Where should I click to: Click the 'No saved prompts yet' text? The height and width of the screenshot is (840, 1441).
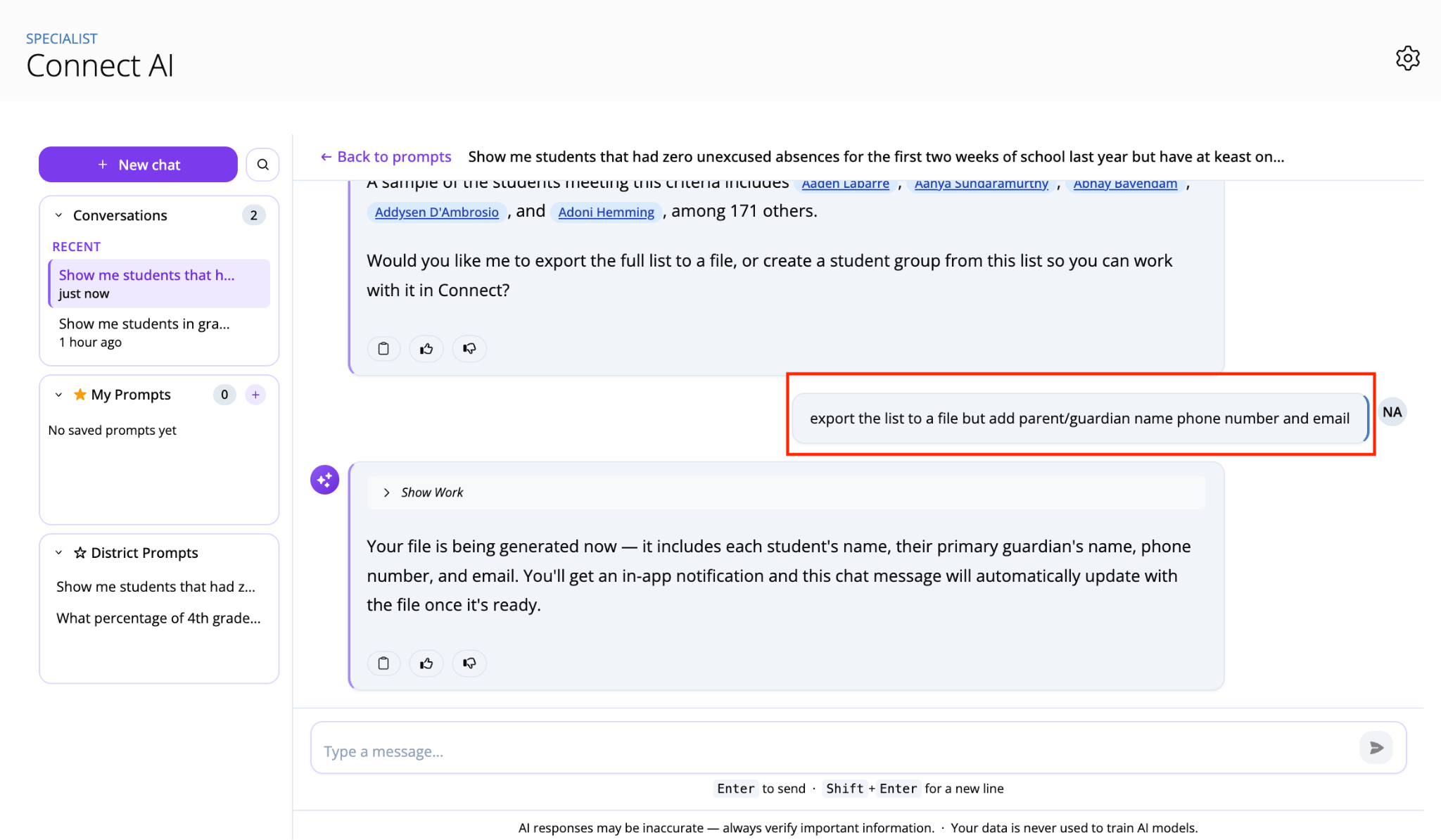coord(112,431)
